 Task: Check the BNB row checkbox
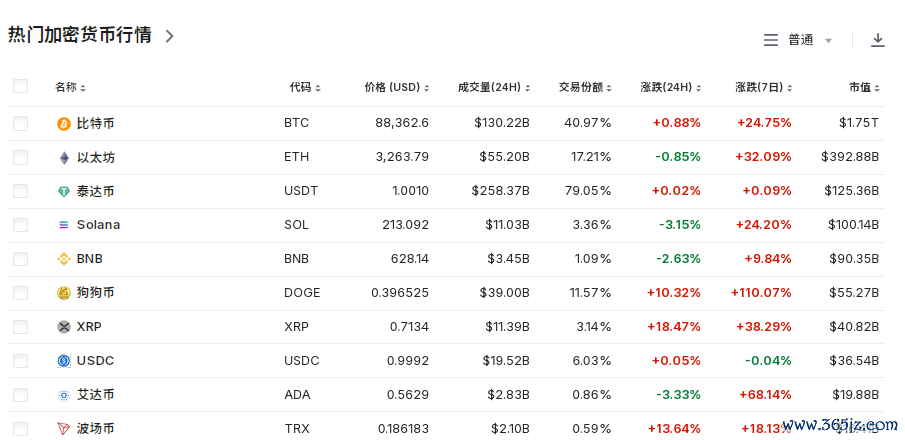pos(20,259)
